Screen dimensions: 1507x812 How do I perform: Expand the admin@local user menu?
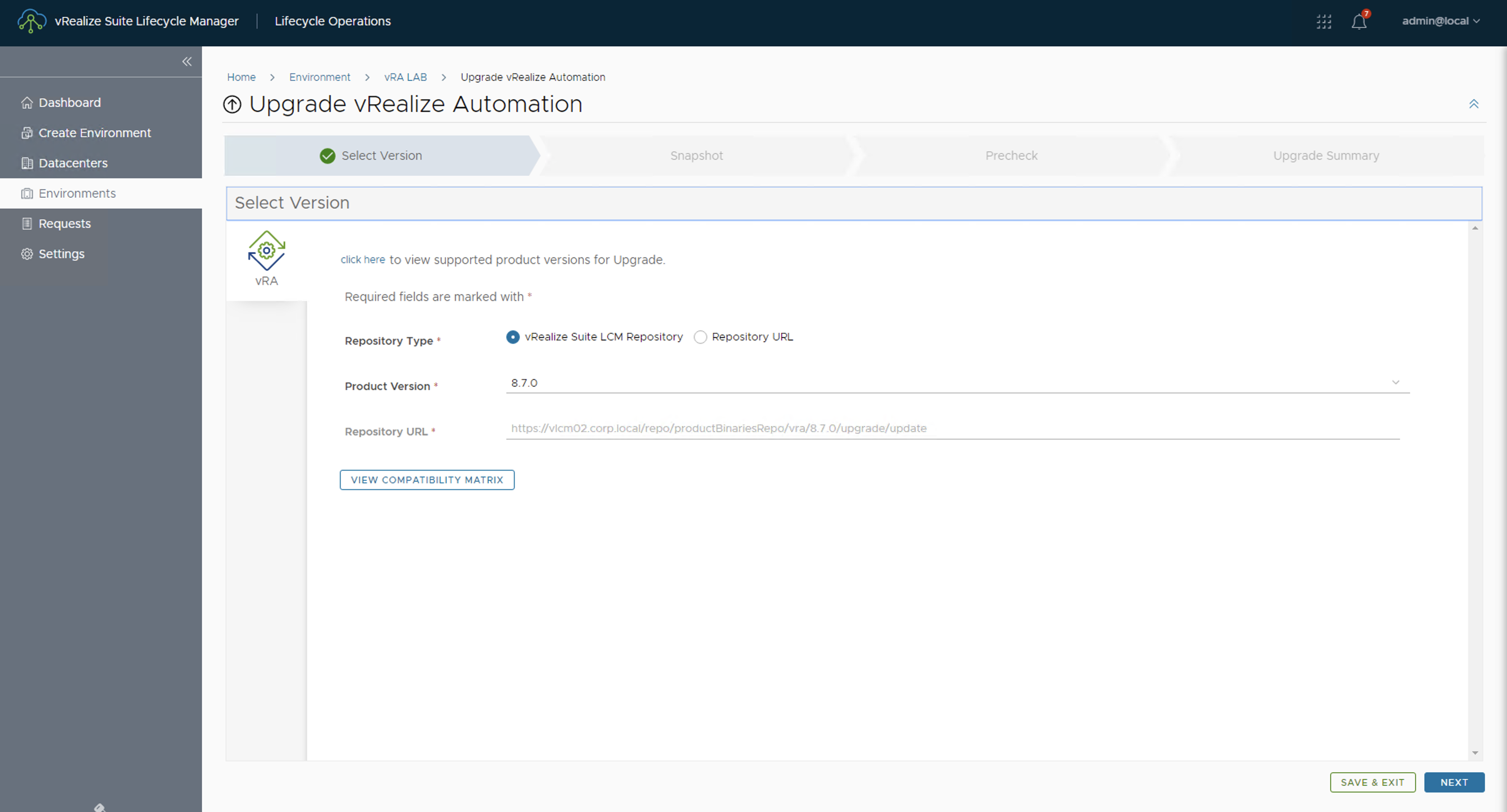click(1440, 21)
